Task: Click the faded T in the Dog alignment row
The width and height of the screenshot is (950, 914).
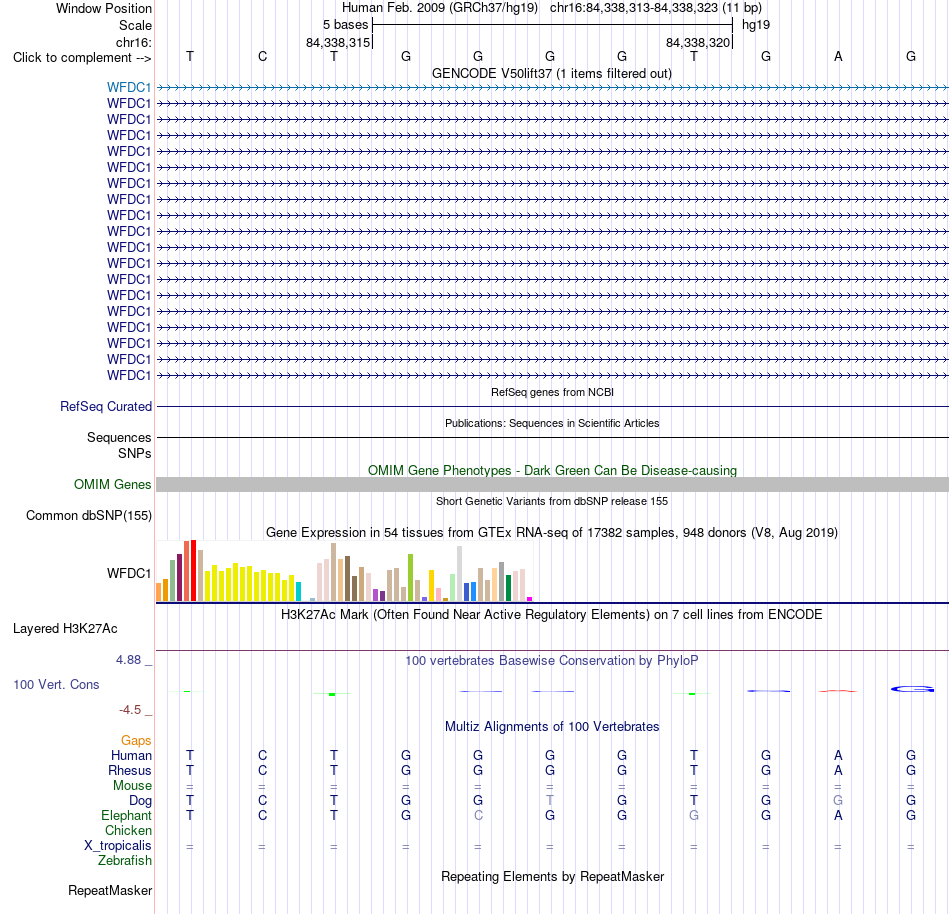Action: 550,800
